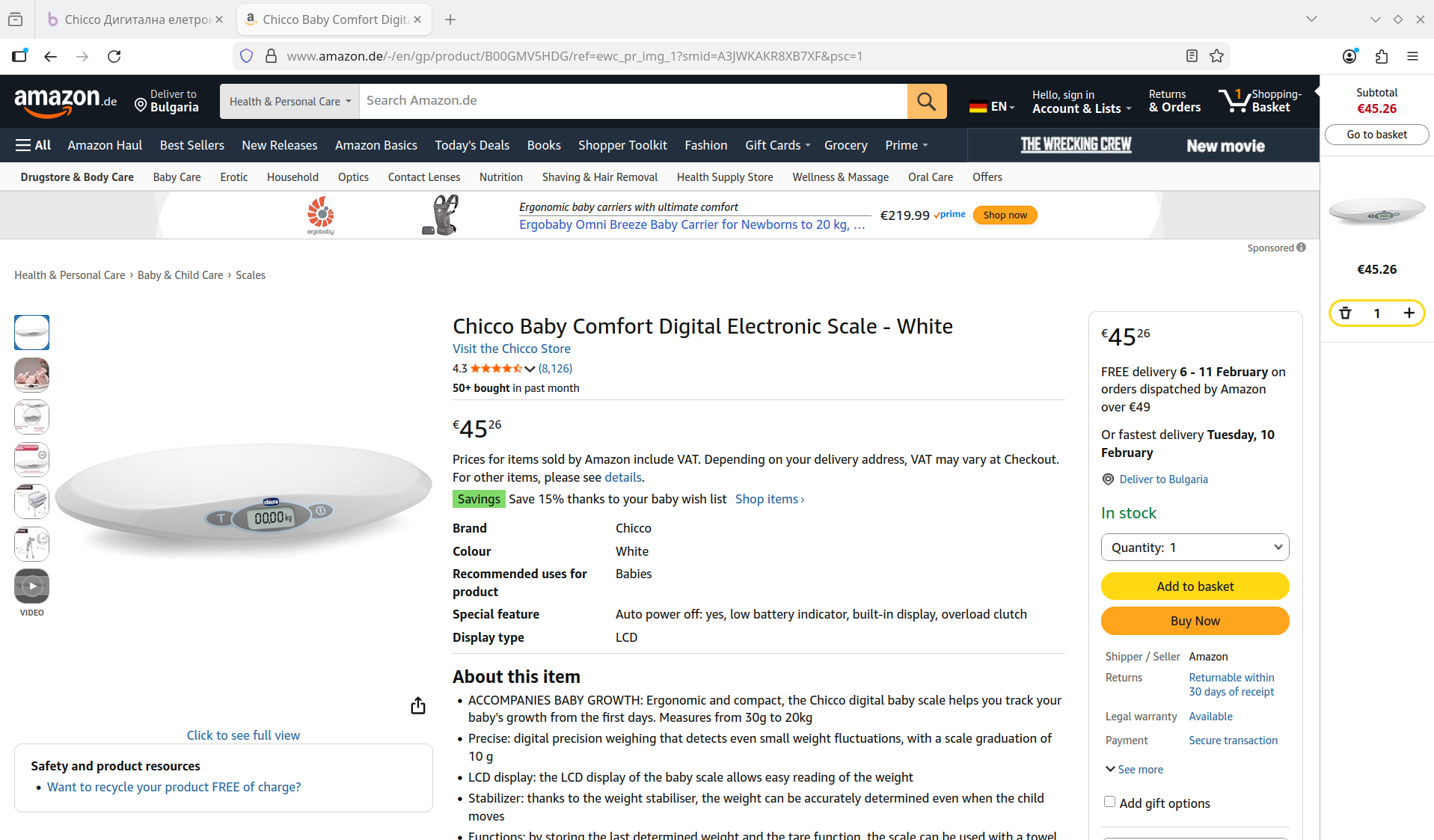This screenshot has width=1434, height=840.
Task: Tick the Add gift options checkbox
Action: click(1109, 802)
